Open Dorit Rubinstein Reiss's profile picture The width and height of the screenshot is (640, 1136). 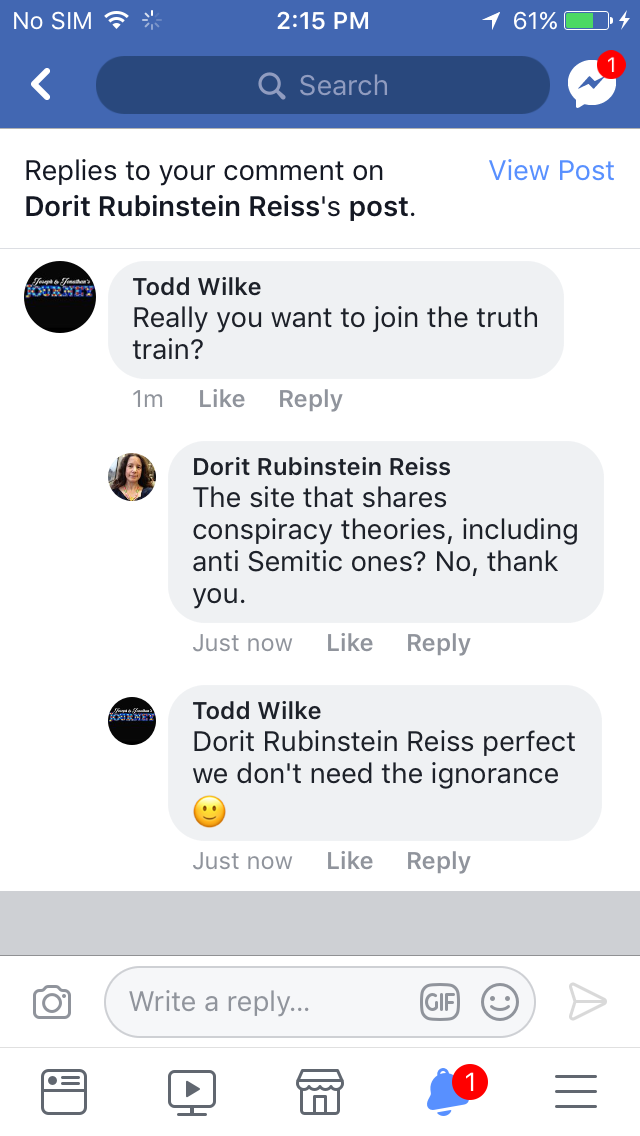coord(132,477)
